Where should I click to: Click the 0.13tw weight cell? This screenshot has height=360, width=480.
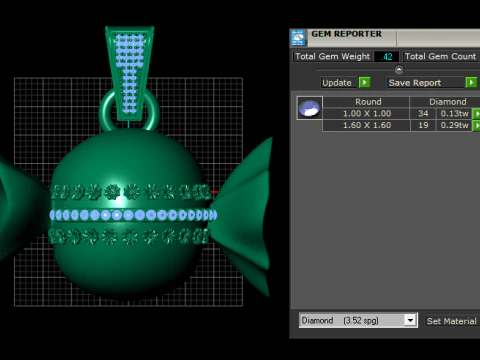click(454, 114)
